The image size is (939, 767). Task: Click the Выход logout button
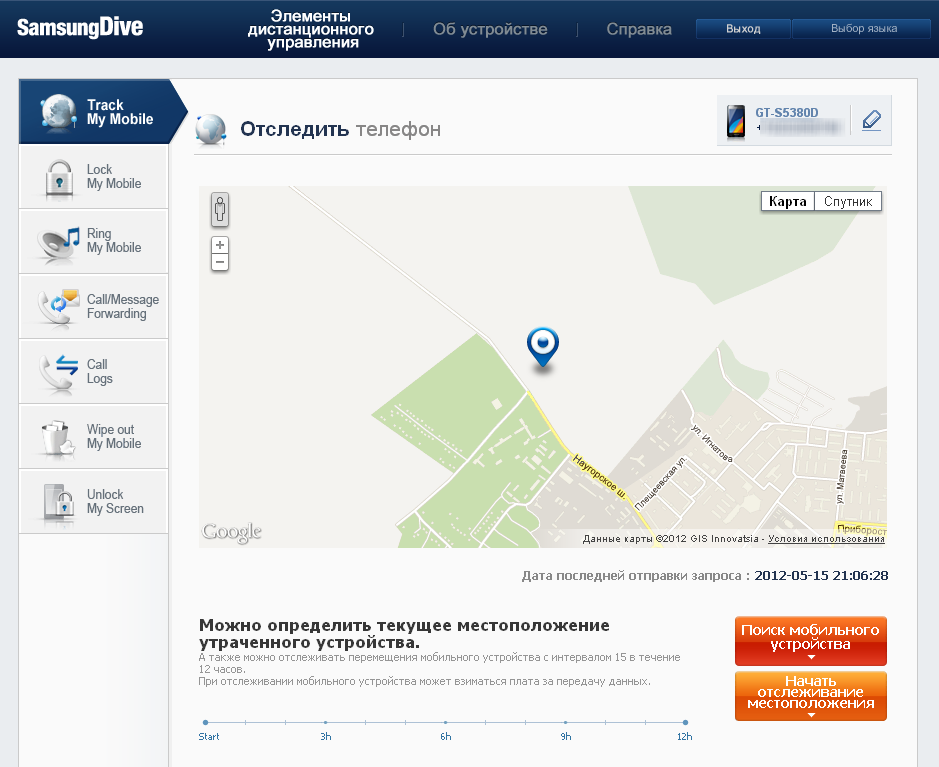tap(743, 29)
